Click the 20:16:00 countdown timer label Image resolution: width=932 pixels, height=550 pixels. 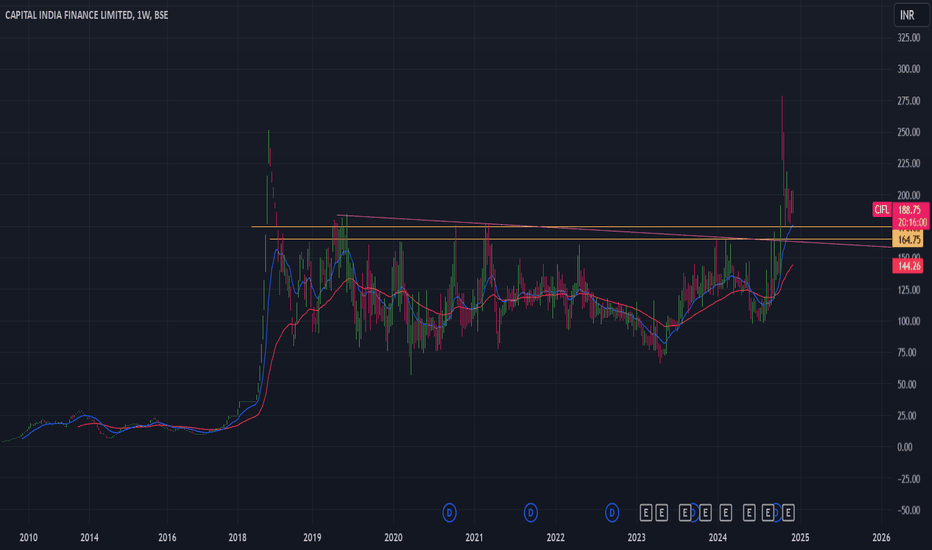point(912,222)
